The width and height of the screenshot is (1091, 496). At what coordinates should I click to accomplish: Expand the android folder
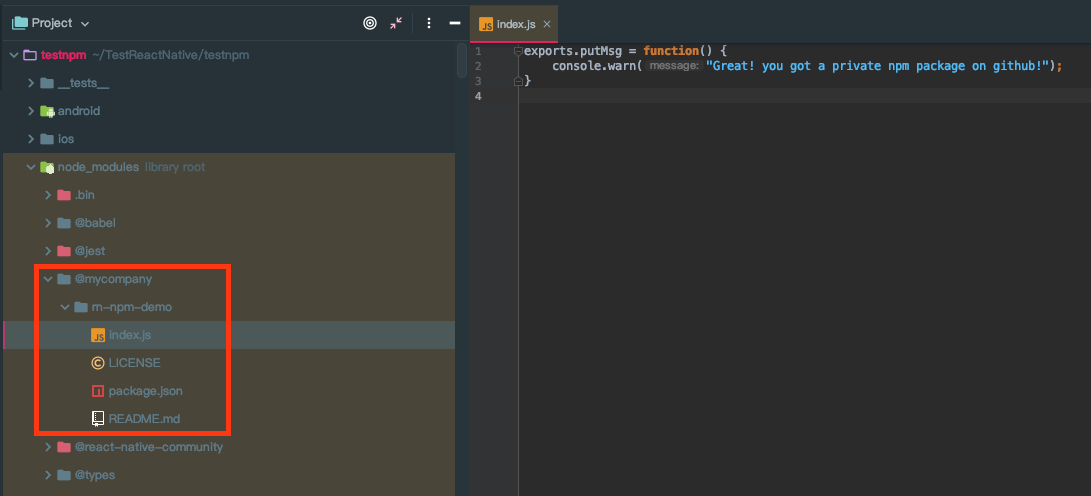(31, 111)
